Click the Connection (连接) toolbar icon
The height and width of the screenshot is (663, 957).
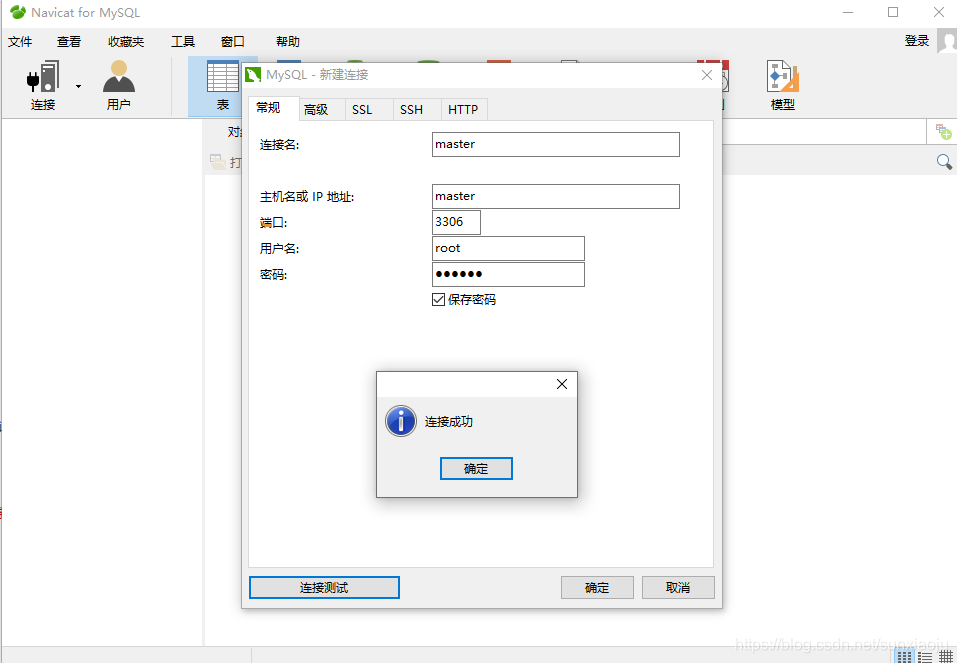(x=43, y=85)
